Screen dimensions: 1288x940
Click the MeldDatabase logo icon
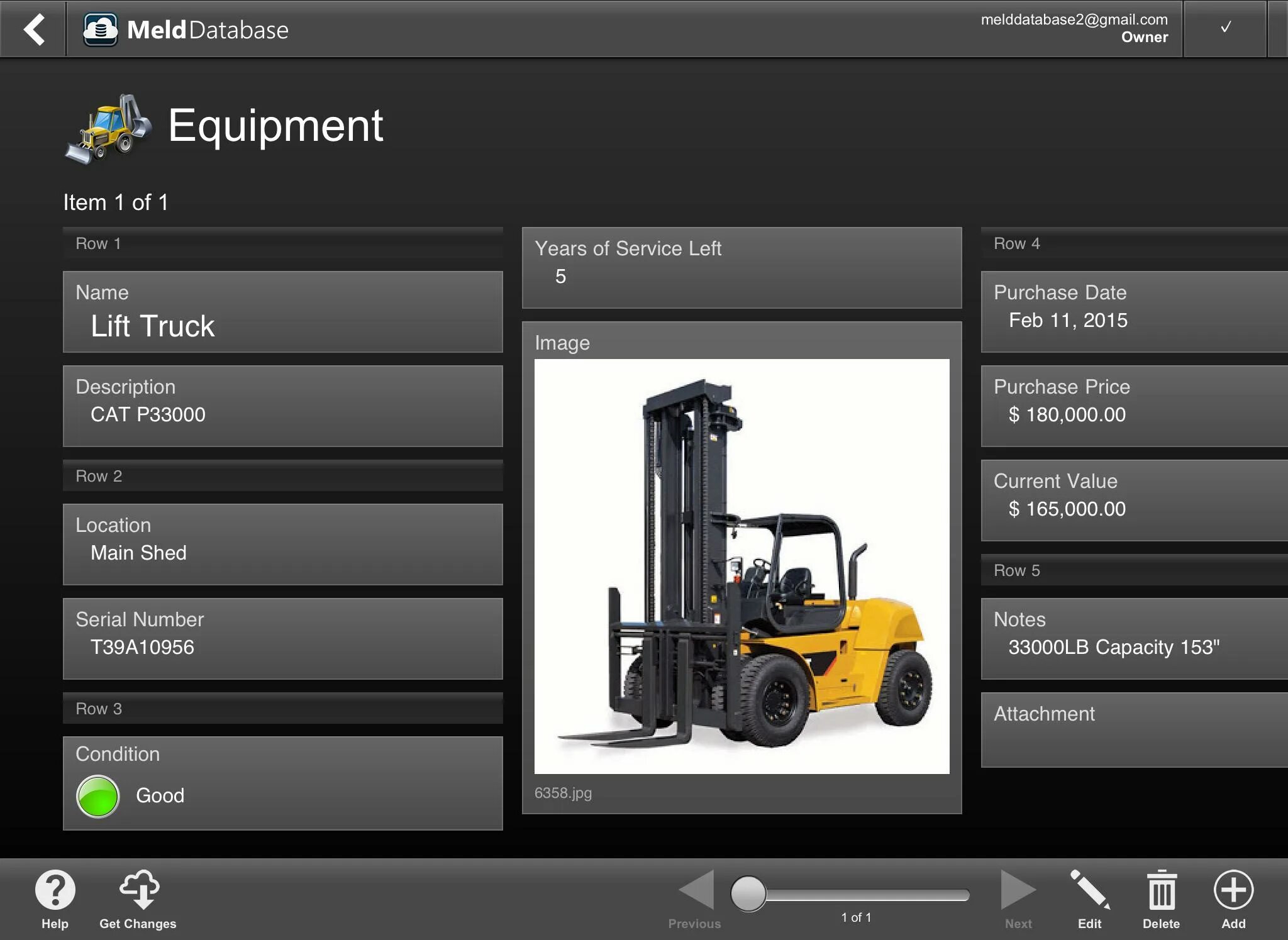(101, 30)
